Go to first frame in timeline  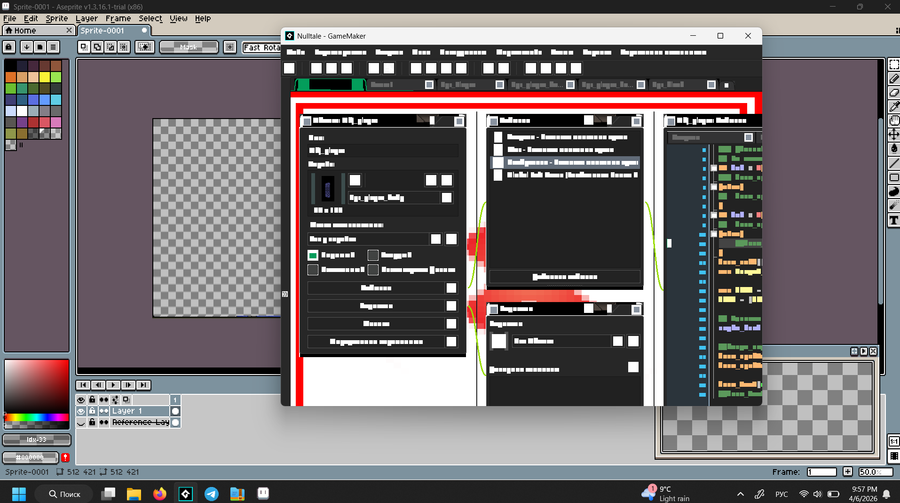pos(83,385)
